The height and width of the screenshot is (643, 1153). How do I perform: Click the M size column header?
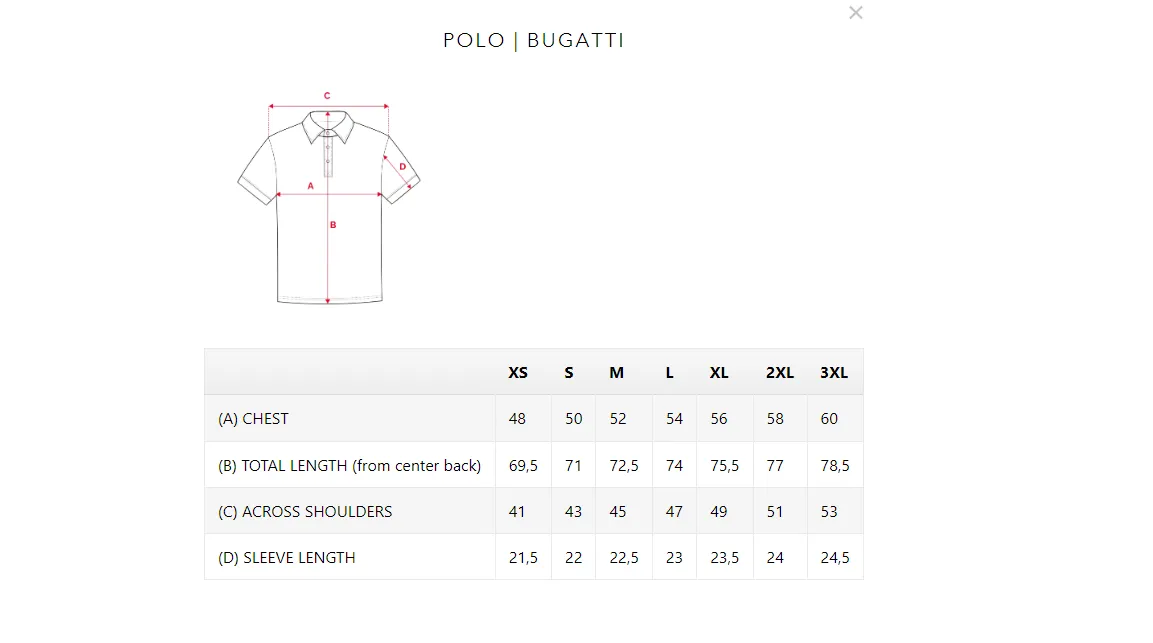click(616, 373)
